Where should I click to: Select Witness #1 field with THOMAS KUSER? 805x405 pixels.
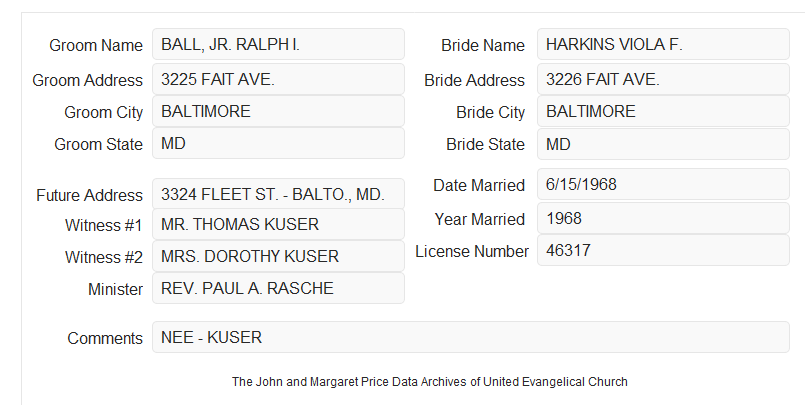point(278,224)
